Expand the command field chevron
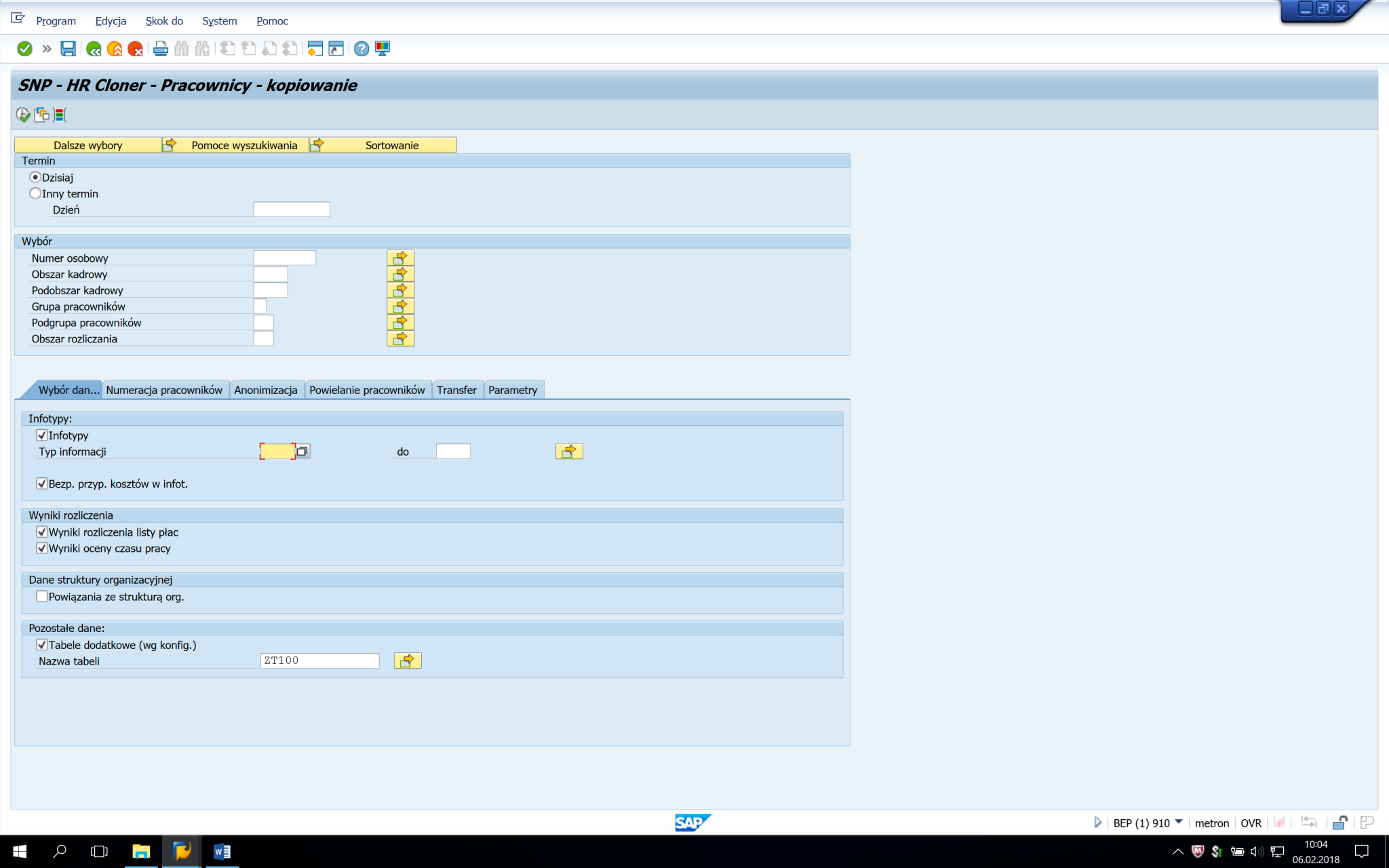This screenshot has width=1389, height=868. pyautogui.click(x=47, y=49)
